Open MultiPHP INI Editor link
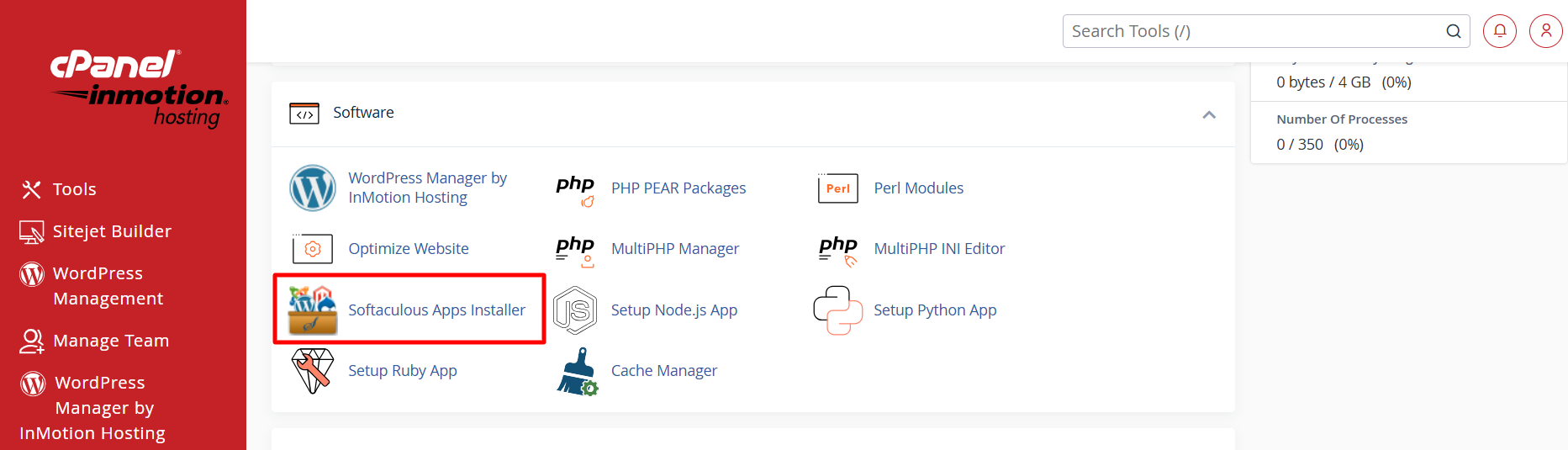The image size is (1568, 450). pyautogui.click(x=939, y=249)
